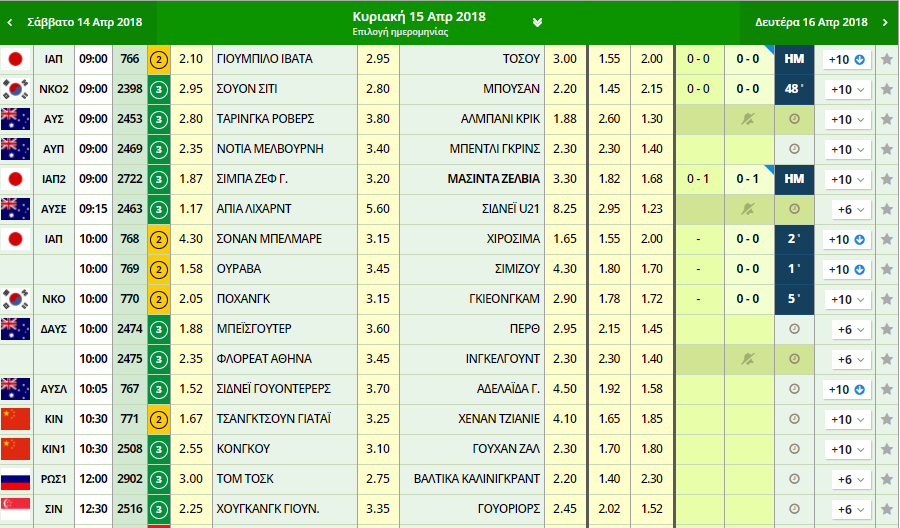The width and height of the screenshot is (900, 528).
Task: Click the HM live status in ΜΑΣΙΝΤΑ ΖΕΛΒΙΑ row
Action: [x=795, y=179]
